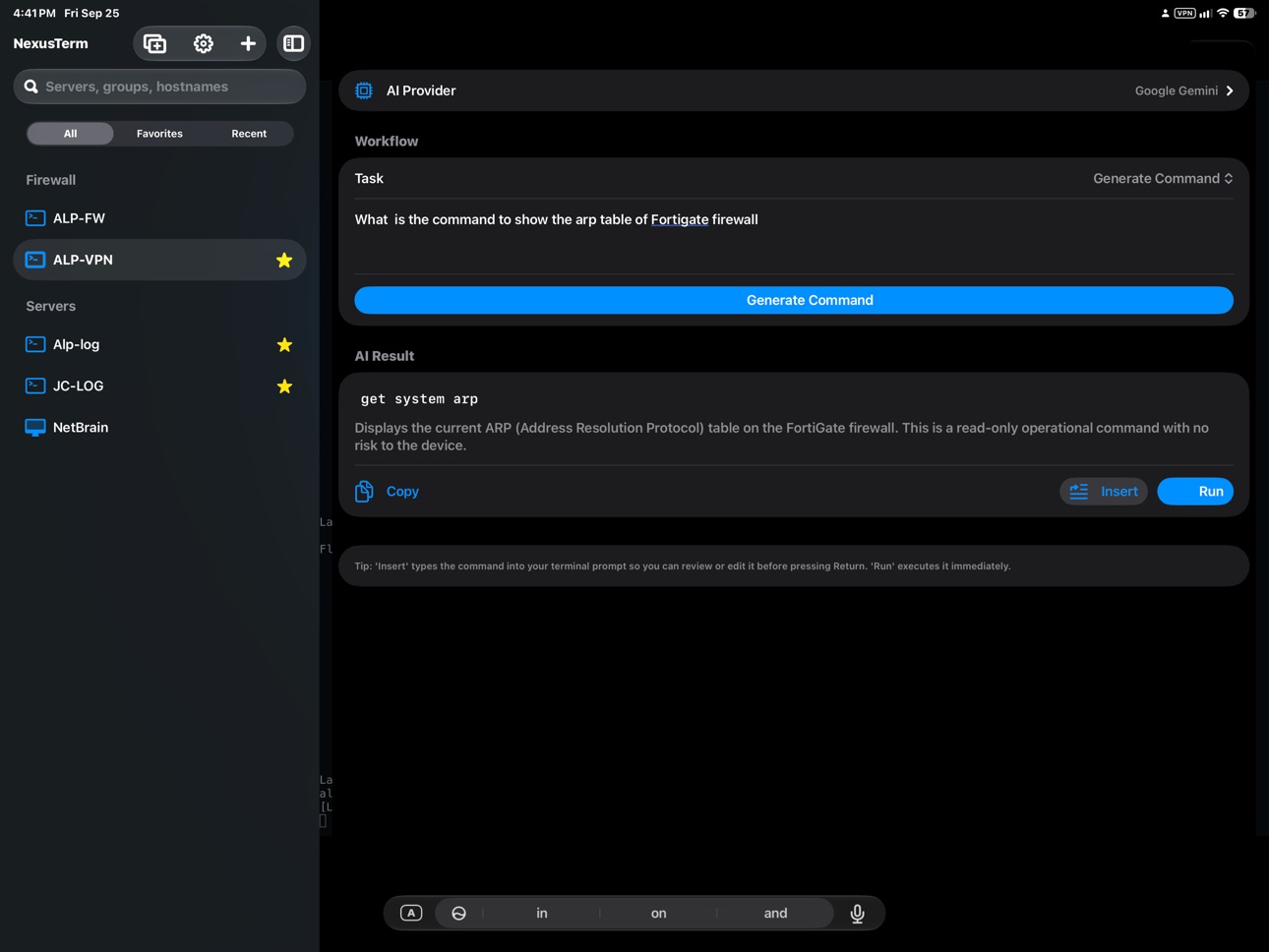1269x952 pixels.
Task: Open the Generate Command task dropdown
Action: 1163,178
